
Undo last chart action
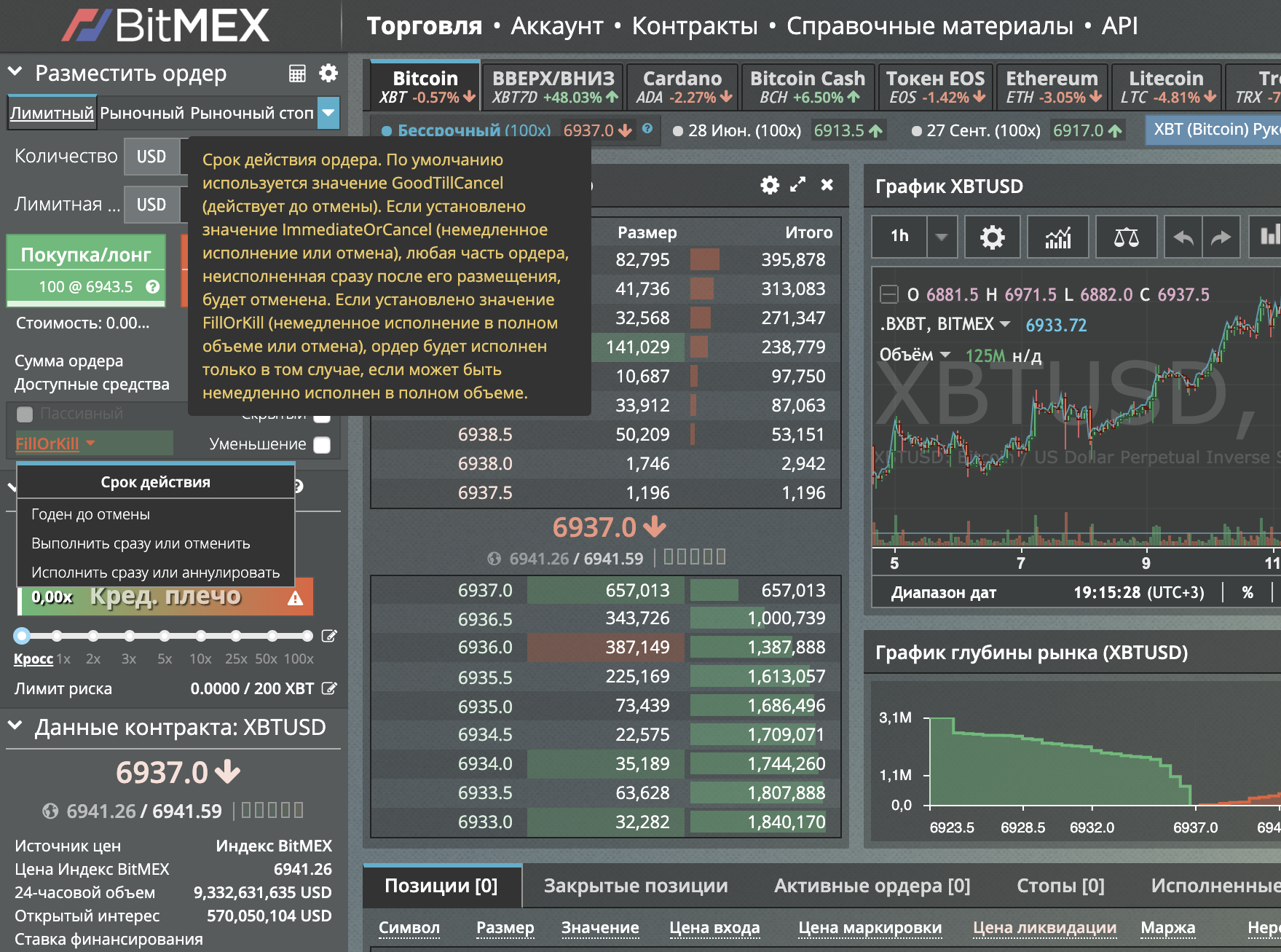[x=1183, y=237]
